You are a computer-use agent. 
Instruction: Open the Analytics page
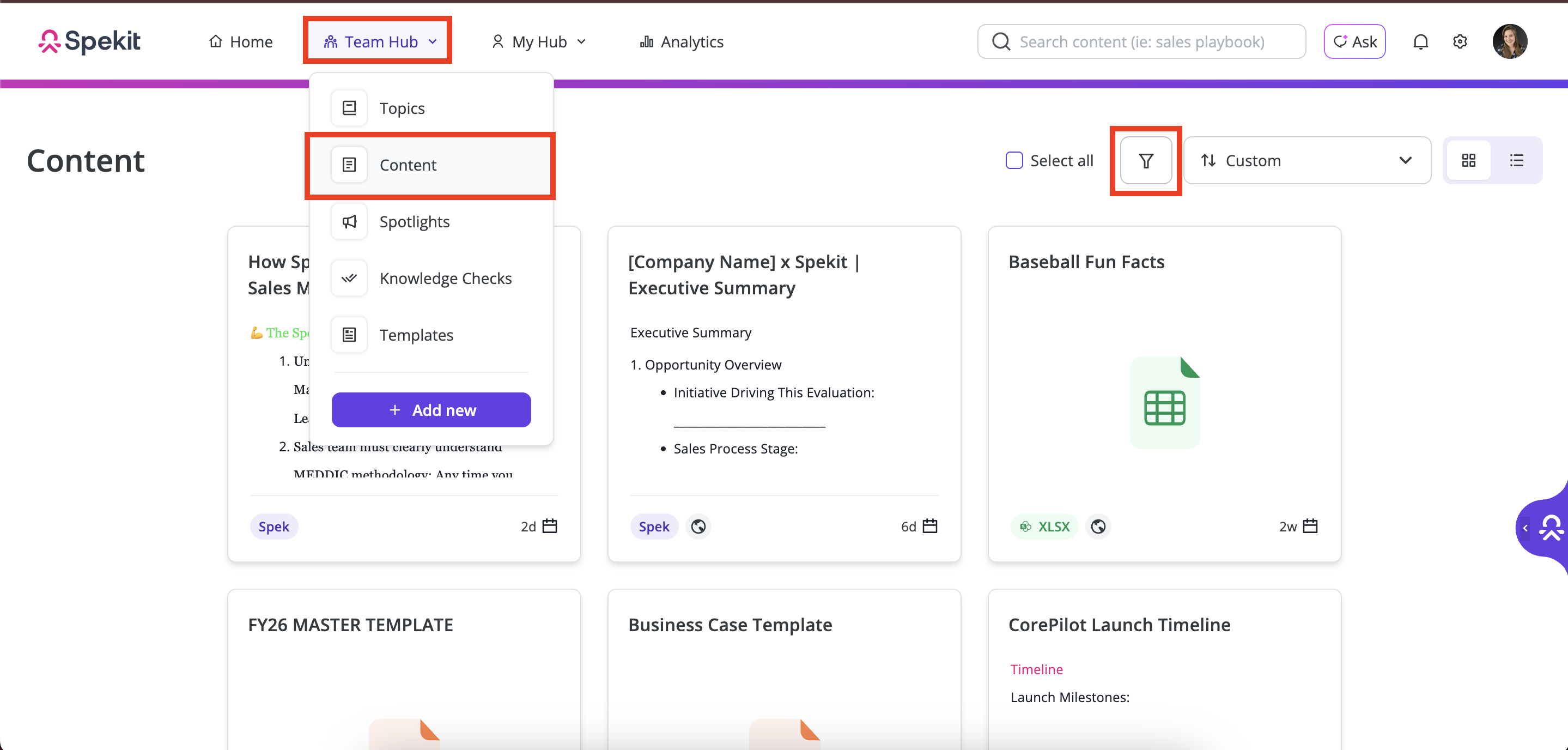tap(681, 41)
